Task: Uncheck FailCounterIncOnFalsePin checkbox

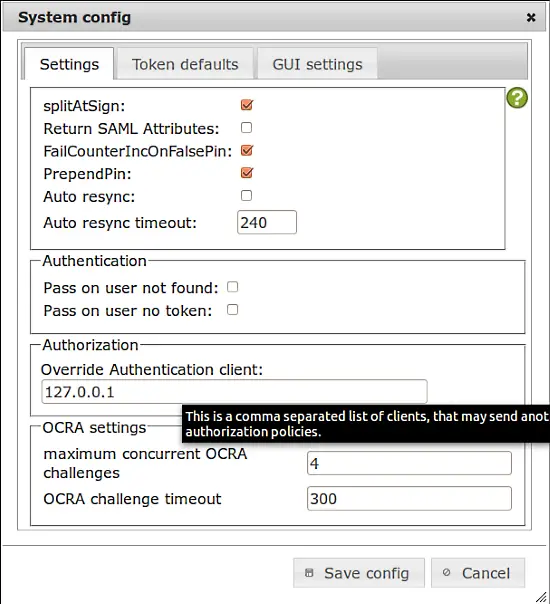Action: [x=246, y=150]
